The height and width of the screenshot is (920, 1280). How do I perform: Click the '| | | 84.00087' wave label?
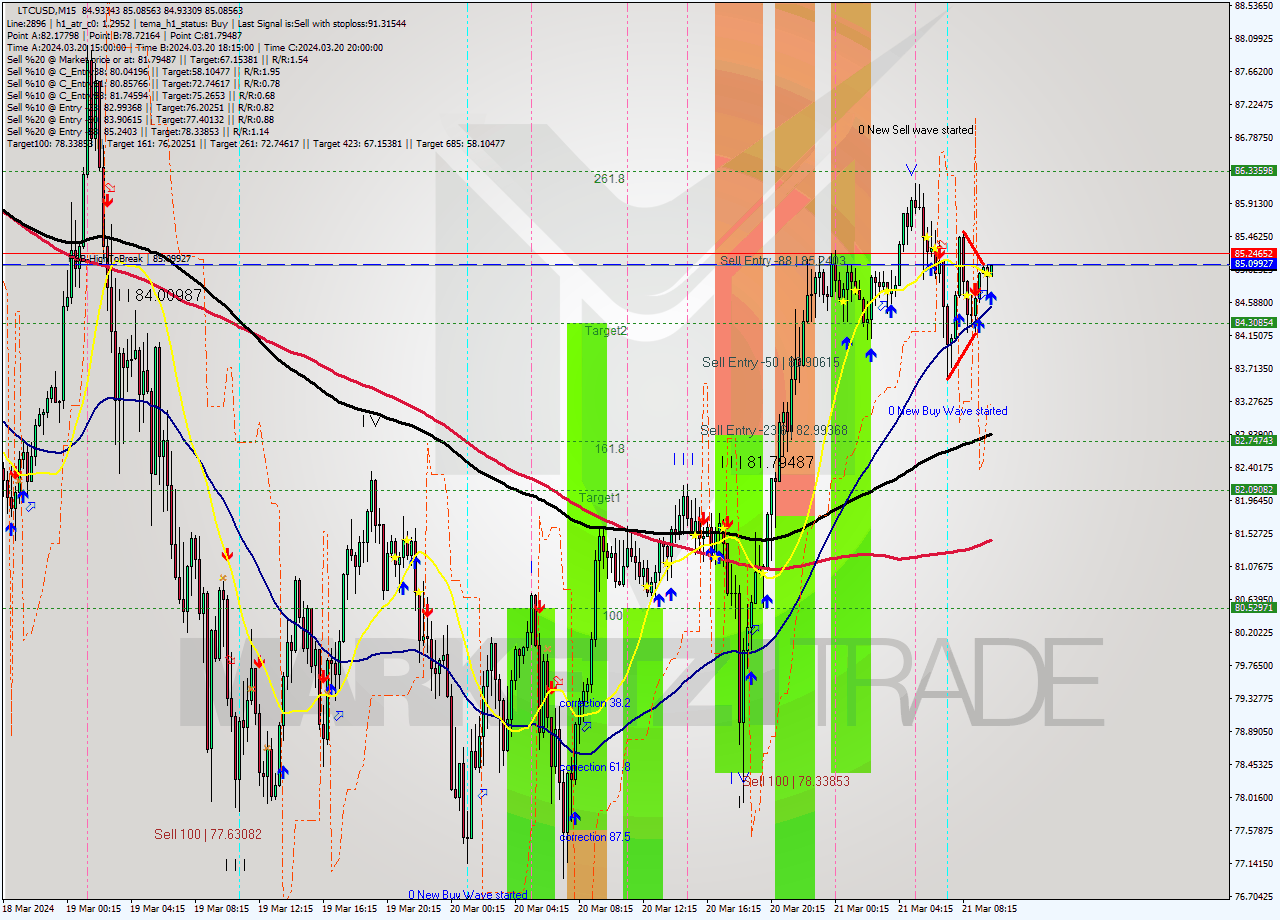click(159, 295)
